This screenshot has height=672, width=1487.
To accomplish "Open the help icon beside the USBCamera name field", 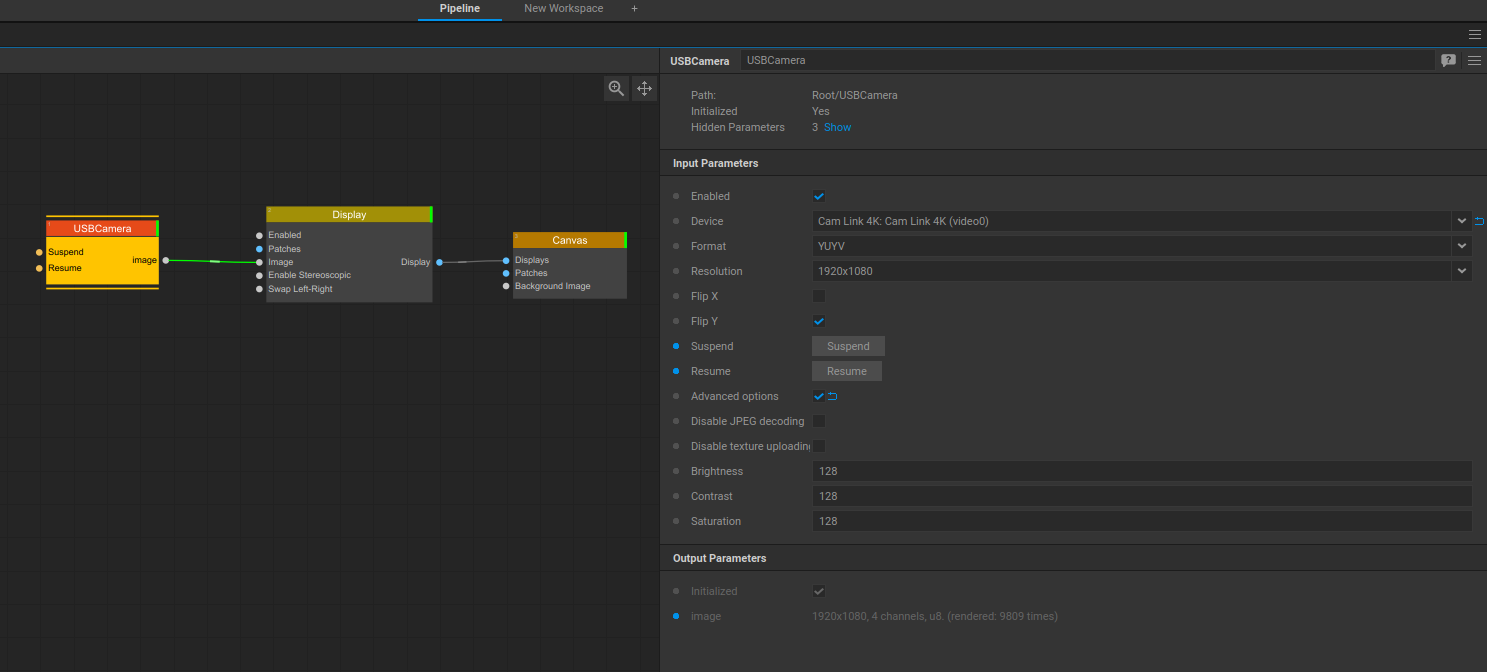I will (x=1448, y=61).
